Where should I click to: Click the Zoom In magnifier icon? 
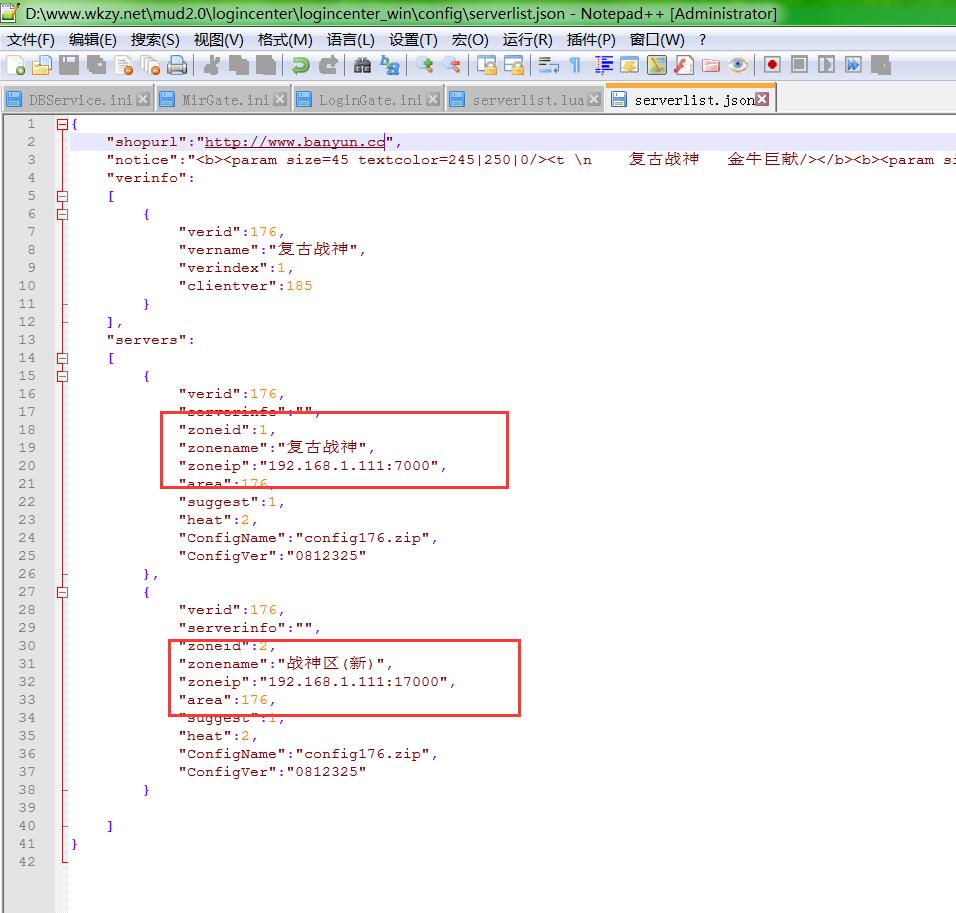426,66
